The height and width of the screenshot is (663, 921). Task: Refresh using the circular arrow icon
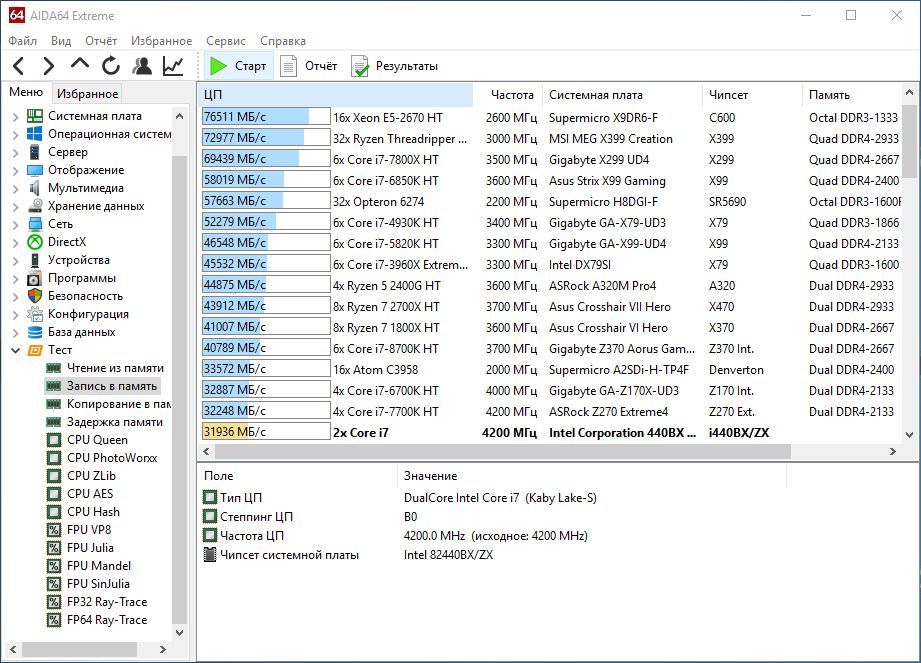pyautogui.click(x=111, y=66)
